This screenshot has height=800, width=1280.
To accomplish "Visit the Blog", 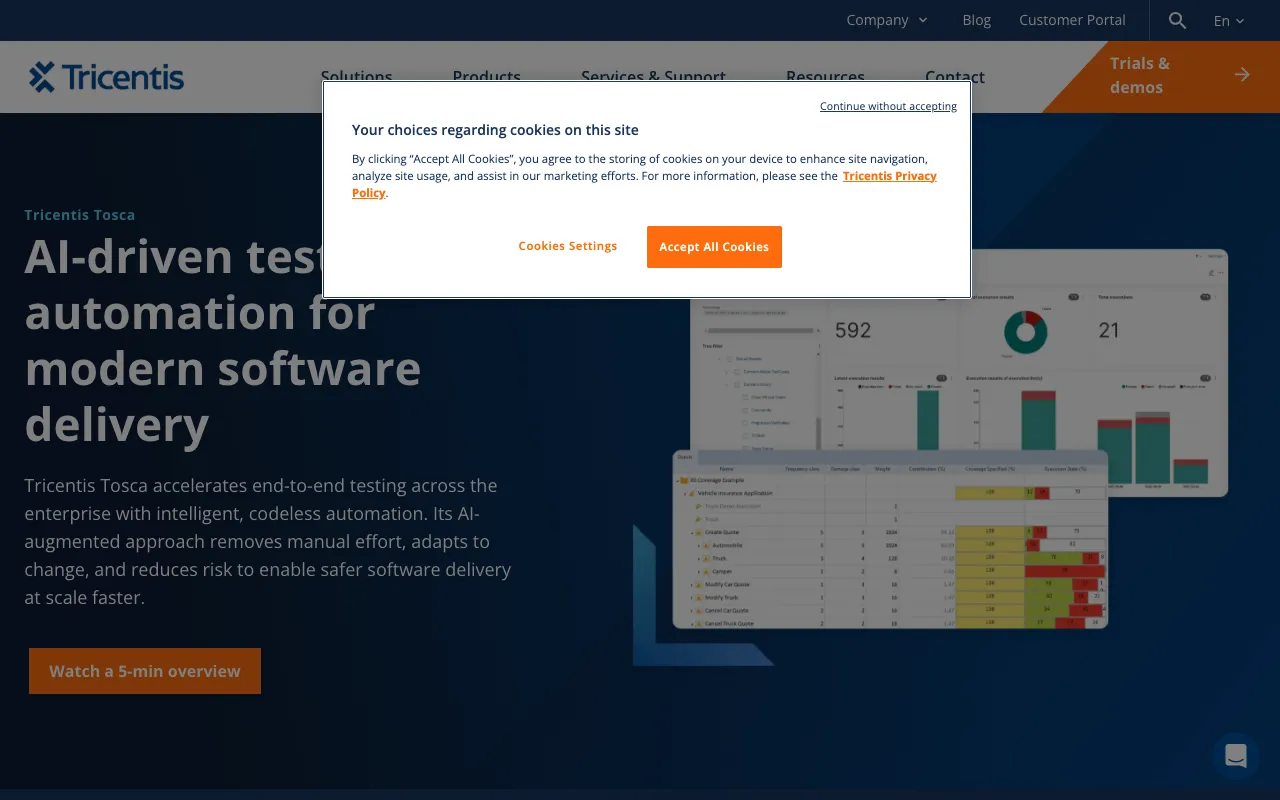I will 976,20.
